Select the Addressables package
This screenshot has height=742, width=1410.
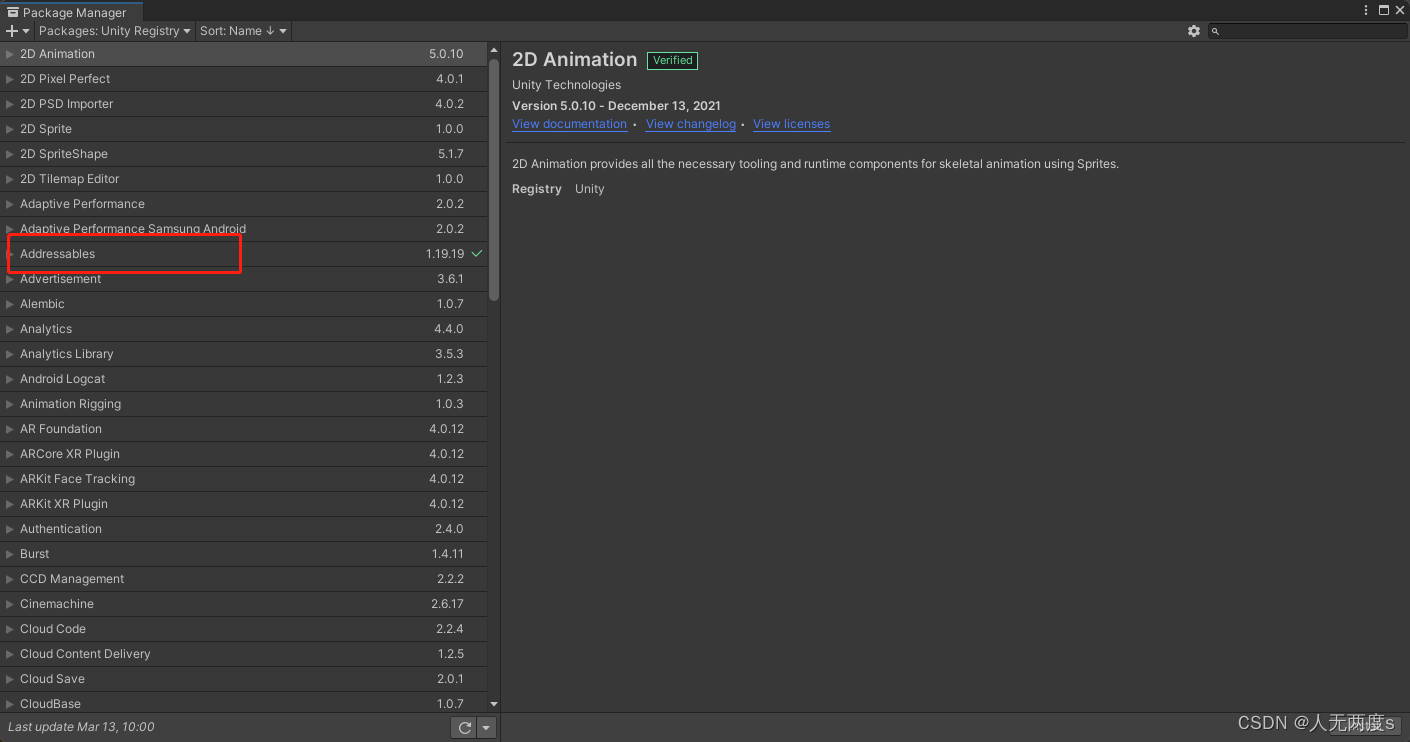pos(244,254)
